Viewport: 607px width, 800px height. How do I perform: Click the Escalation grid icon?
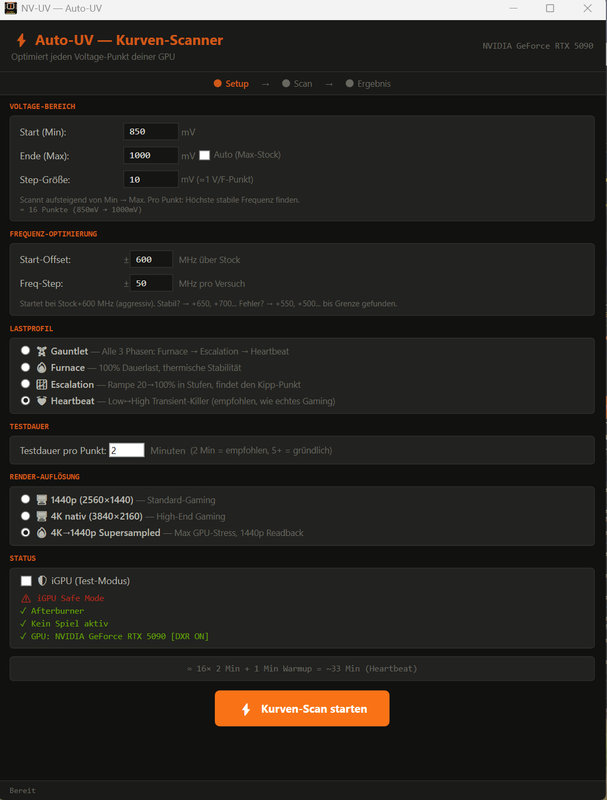coord(41,384)
